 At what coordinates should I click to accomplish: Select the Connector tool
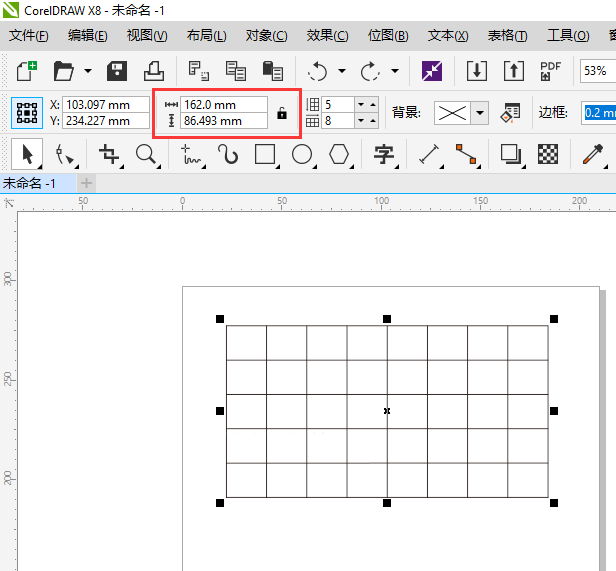pyautogui.click(x=466, y=154)
